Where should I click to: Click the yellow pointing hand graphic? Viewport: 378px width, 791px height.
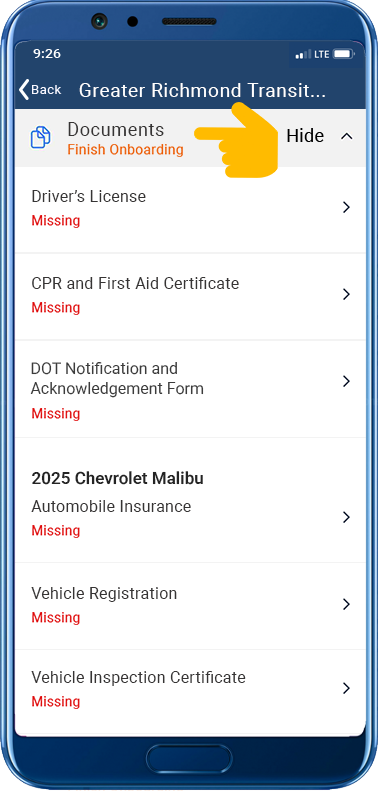[x=237, y=140]
